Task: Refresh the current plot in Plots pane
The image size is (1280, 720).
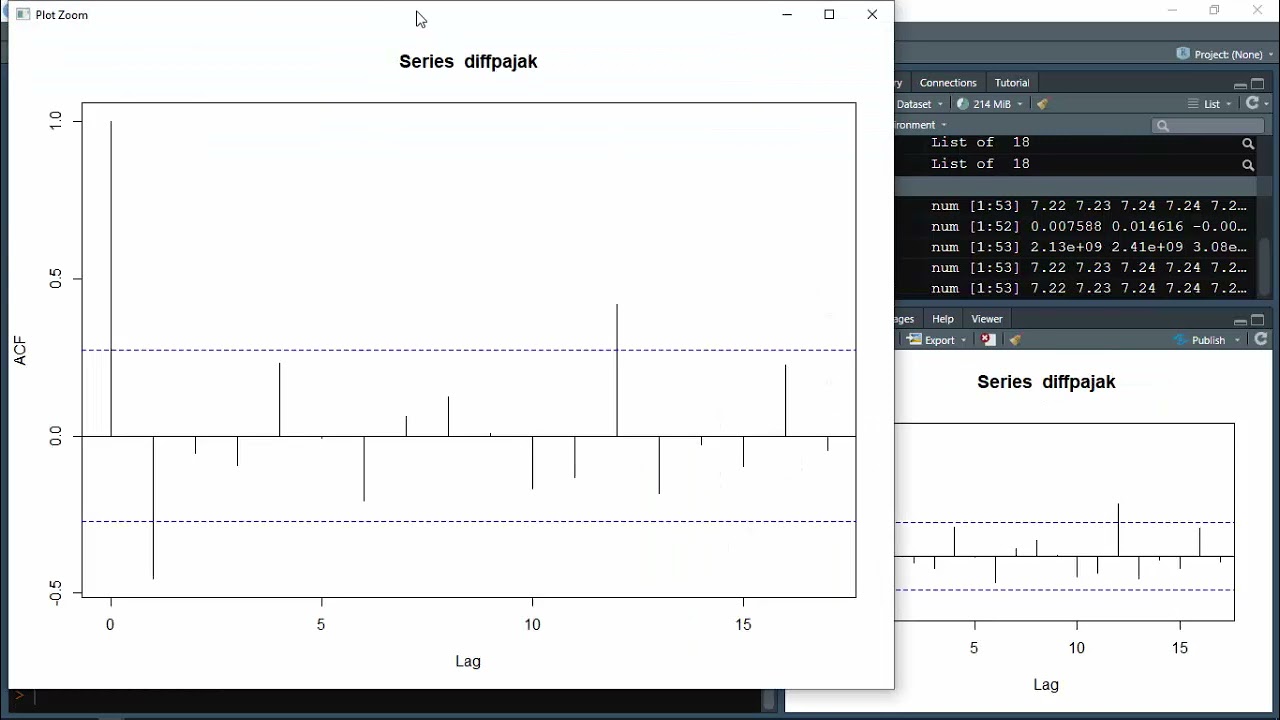Action: pyautogui.click(x=1261, y=340)
